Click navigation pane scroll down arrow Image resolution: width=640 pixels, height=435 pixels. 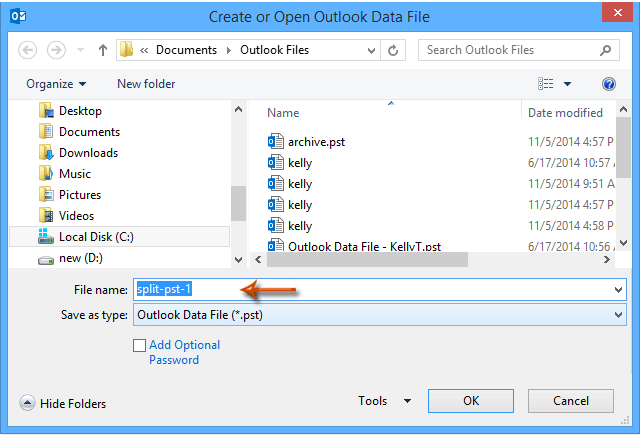coord(239,260)
